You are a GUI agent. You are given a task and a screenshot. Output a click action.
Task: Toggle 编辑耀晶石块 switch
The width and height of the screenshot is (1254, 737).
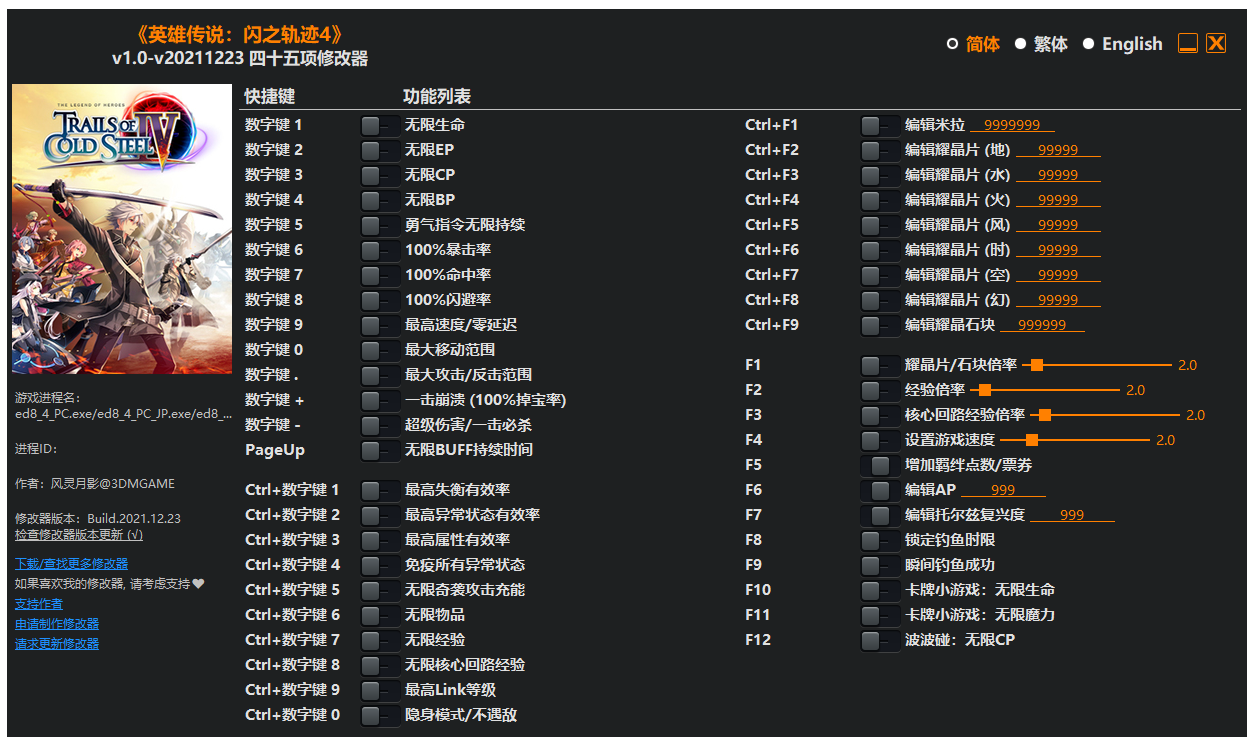coord(880,325)
